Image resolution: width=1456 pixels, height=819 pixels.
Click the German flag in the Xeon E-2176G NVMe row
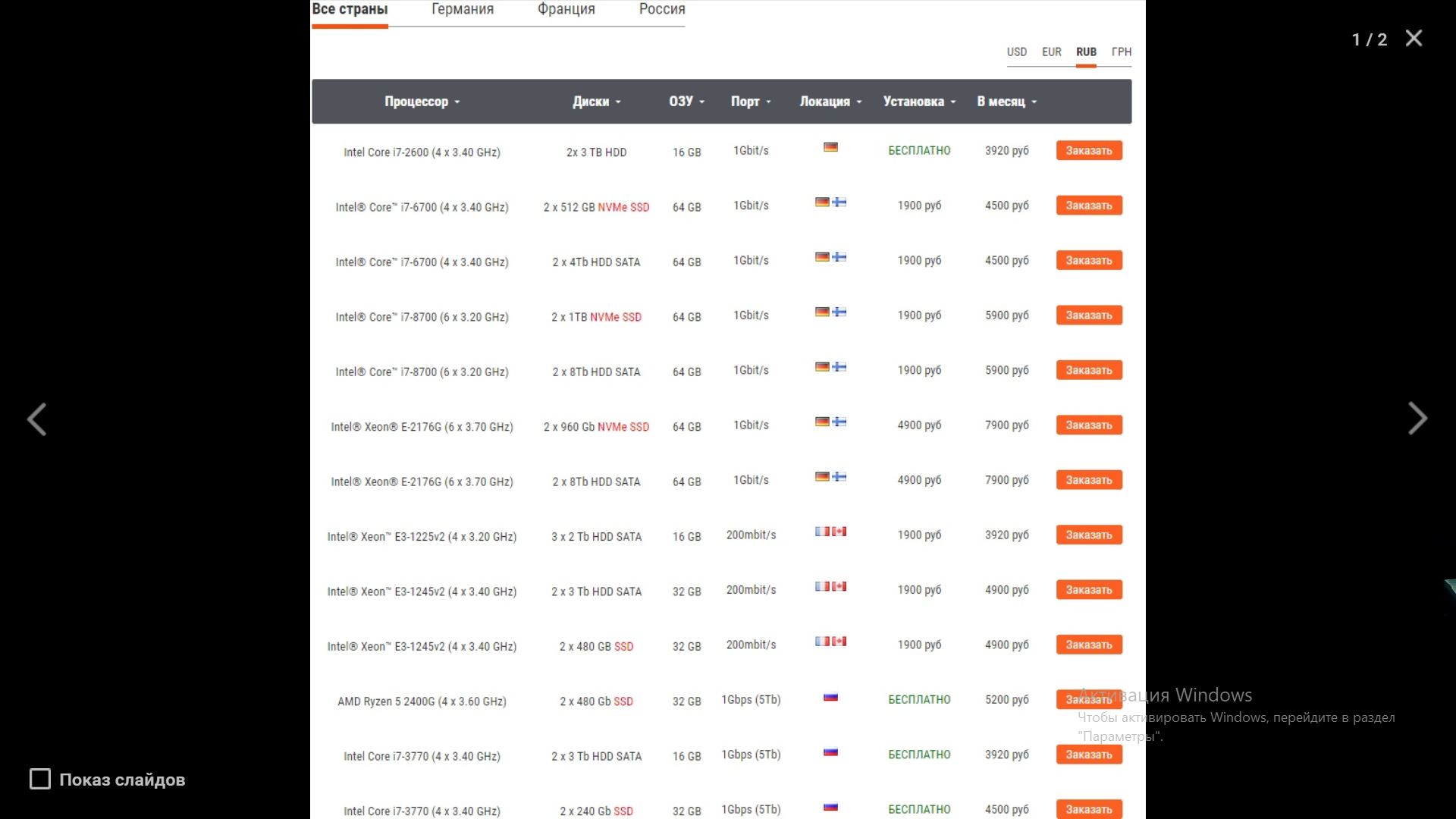click(822, 422)
